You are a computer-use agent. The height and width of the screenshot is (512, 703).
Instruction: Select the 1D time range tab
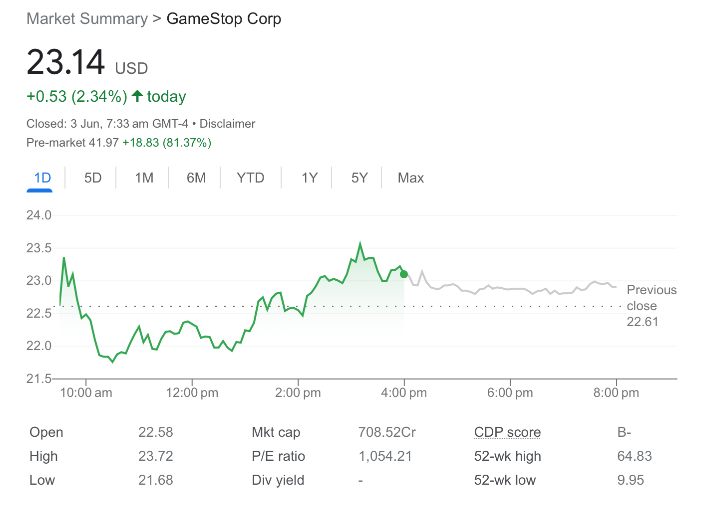(42, 178)
